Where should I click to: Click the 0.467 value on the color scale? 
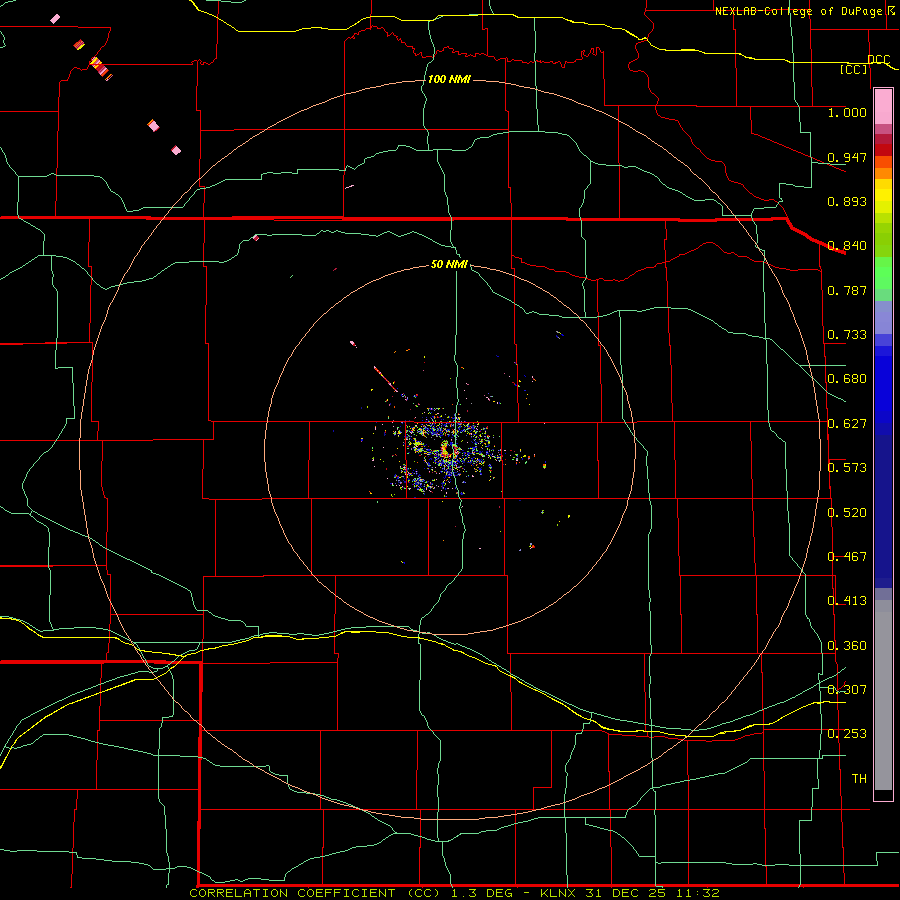click(847, 557)
